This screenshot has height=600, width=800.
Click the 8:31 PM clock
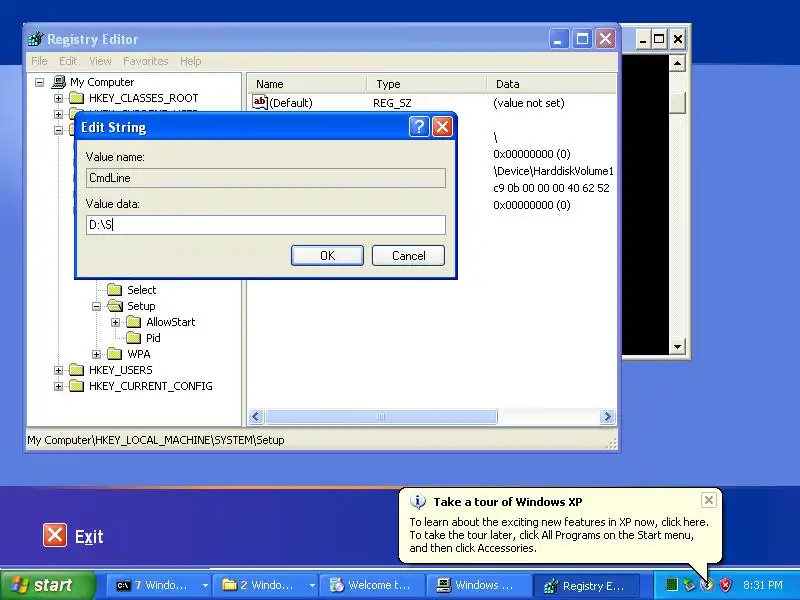[x=763, y=585]
